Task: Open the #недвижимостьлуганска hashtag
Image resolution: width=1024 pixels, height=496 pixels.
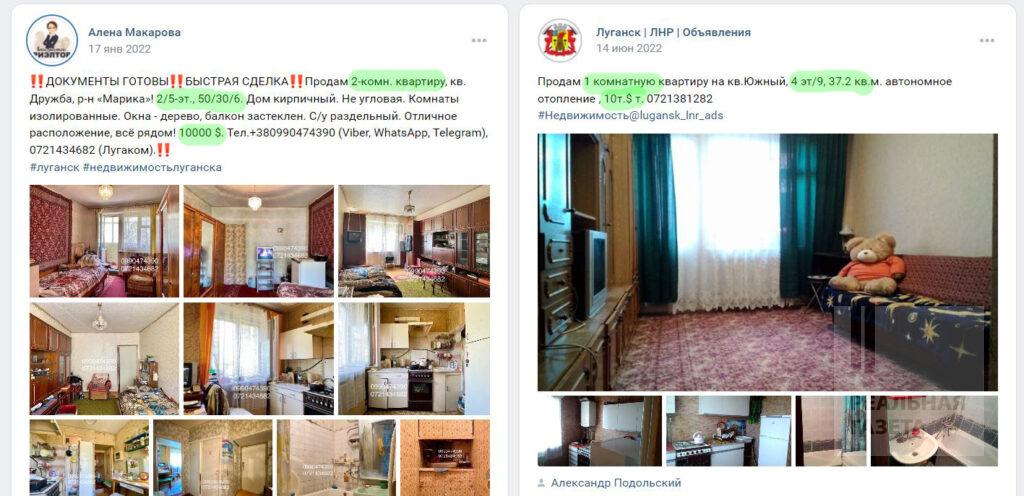Action: 152,167
